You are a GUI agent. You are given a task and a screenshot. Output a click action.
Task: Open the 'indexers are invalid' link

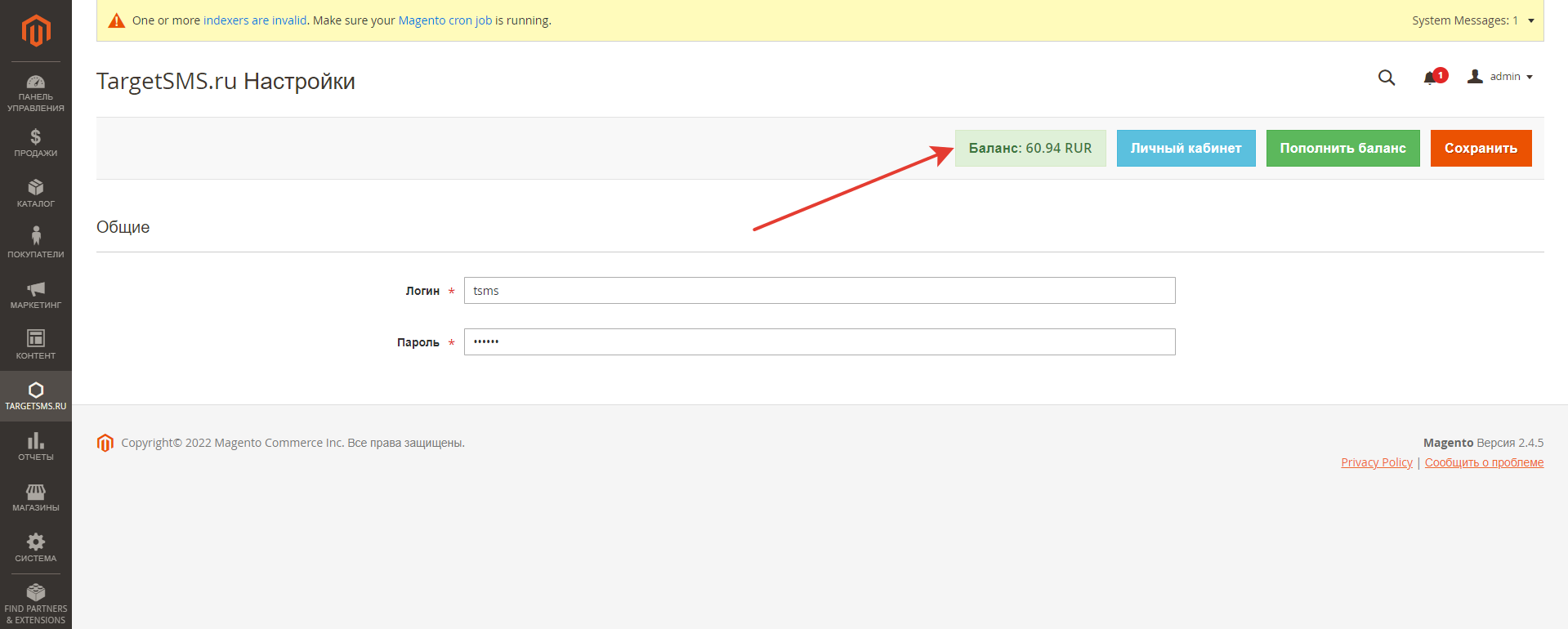tap(255, 20)
